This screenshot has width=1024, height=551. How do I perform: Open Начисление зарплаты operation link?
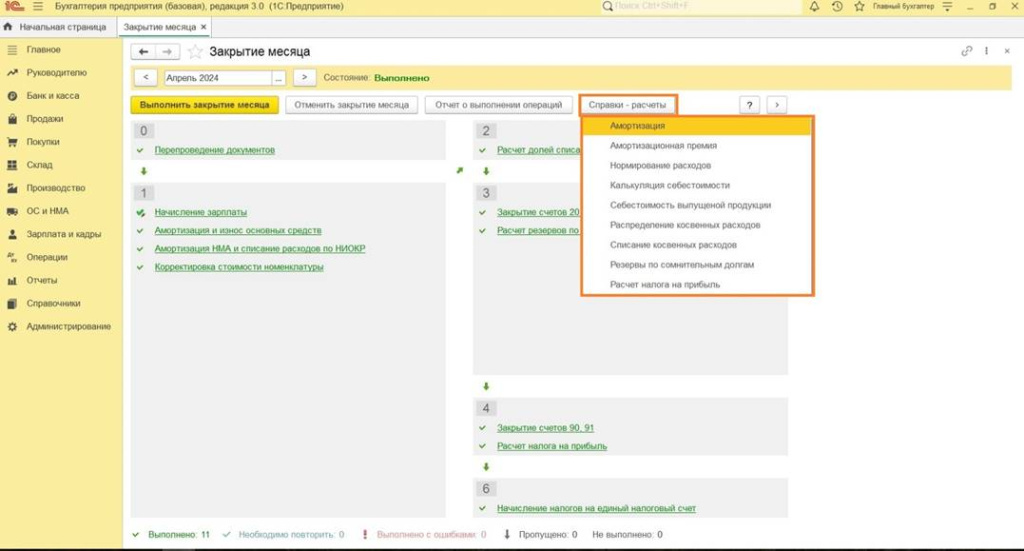[x=200, y=212]
